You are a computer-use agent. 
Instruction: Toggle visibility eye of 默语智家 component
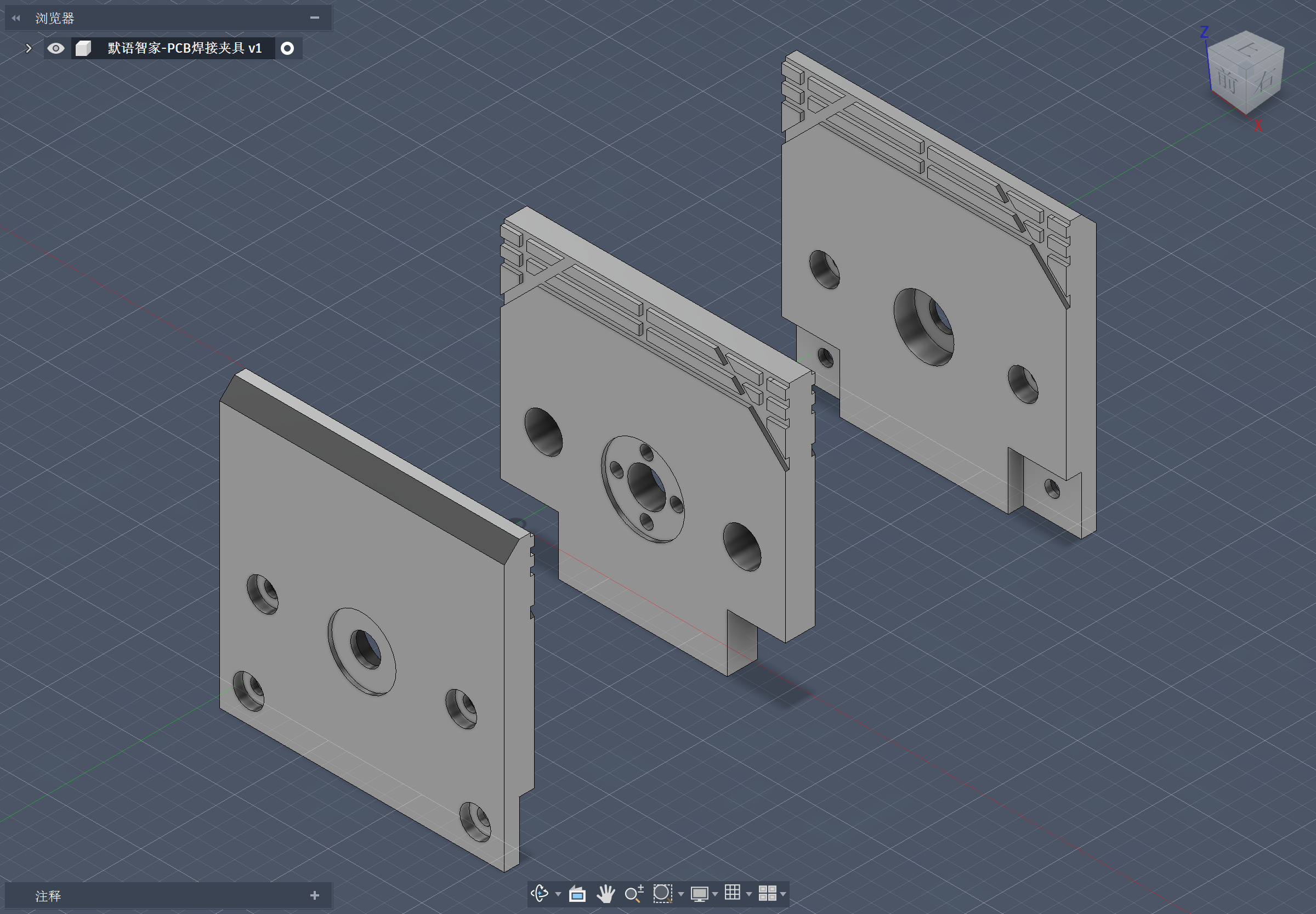click(55, 48)
